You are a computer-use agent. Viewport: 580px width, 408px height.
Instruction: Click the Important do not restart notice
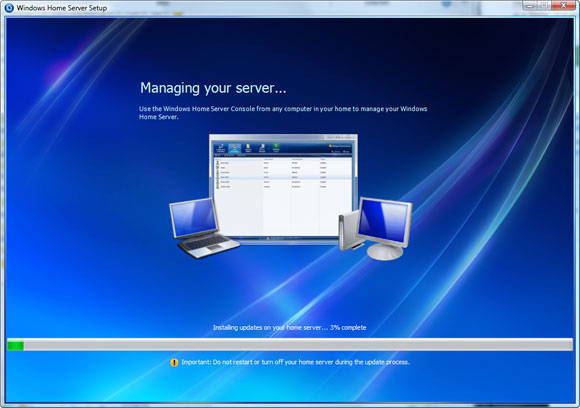(295, 362)
